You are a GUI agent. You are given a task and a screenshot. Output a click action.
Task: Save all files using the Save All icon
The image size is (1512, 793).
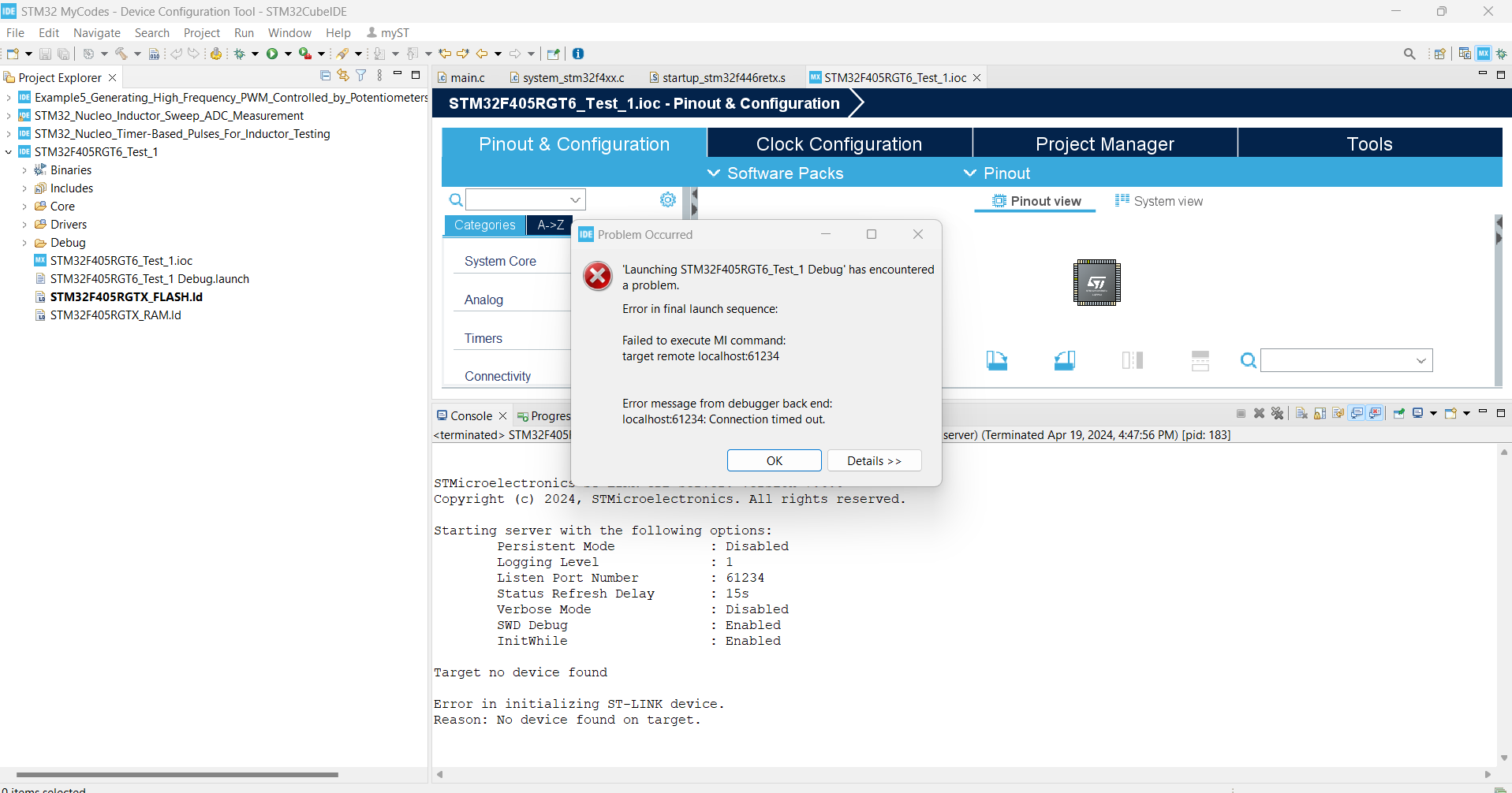click(63, 53)
